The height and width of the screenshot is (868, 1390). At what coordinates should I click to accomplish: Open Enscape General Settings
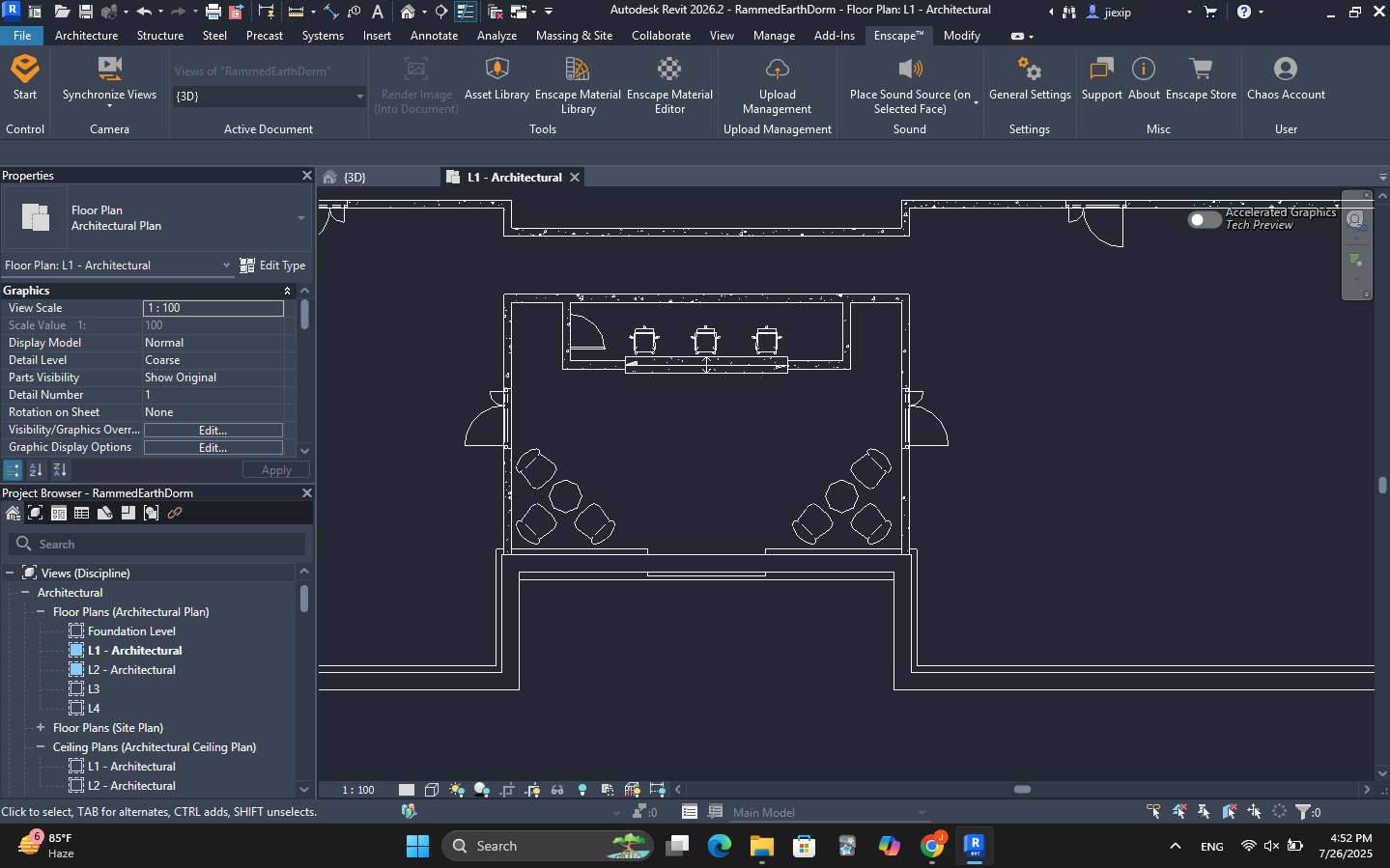coord(1030,77)
